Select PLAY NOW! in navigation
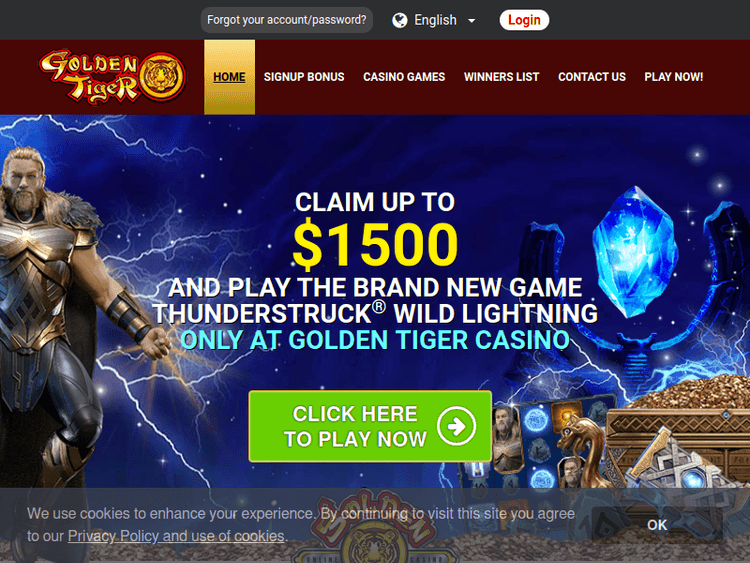This screenshot has height=563, width=750. click(673, 77)
